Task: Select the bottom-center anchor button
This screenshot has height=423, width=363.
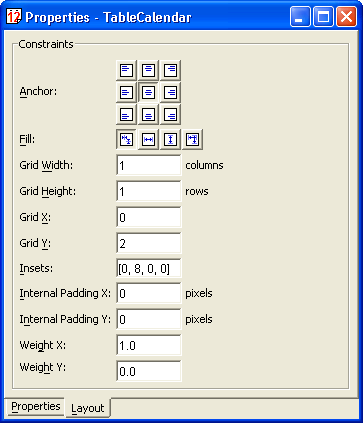Action: pos(148,115)
